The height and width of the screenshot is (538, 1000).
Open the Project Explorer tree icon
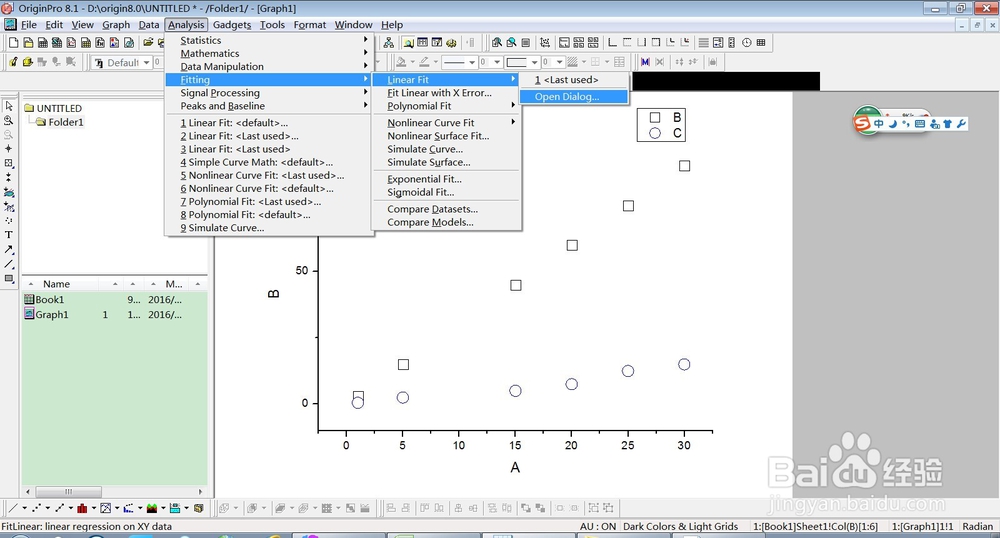pyautogui.click(x=388, y=43)
